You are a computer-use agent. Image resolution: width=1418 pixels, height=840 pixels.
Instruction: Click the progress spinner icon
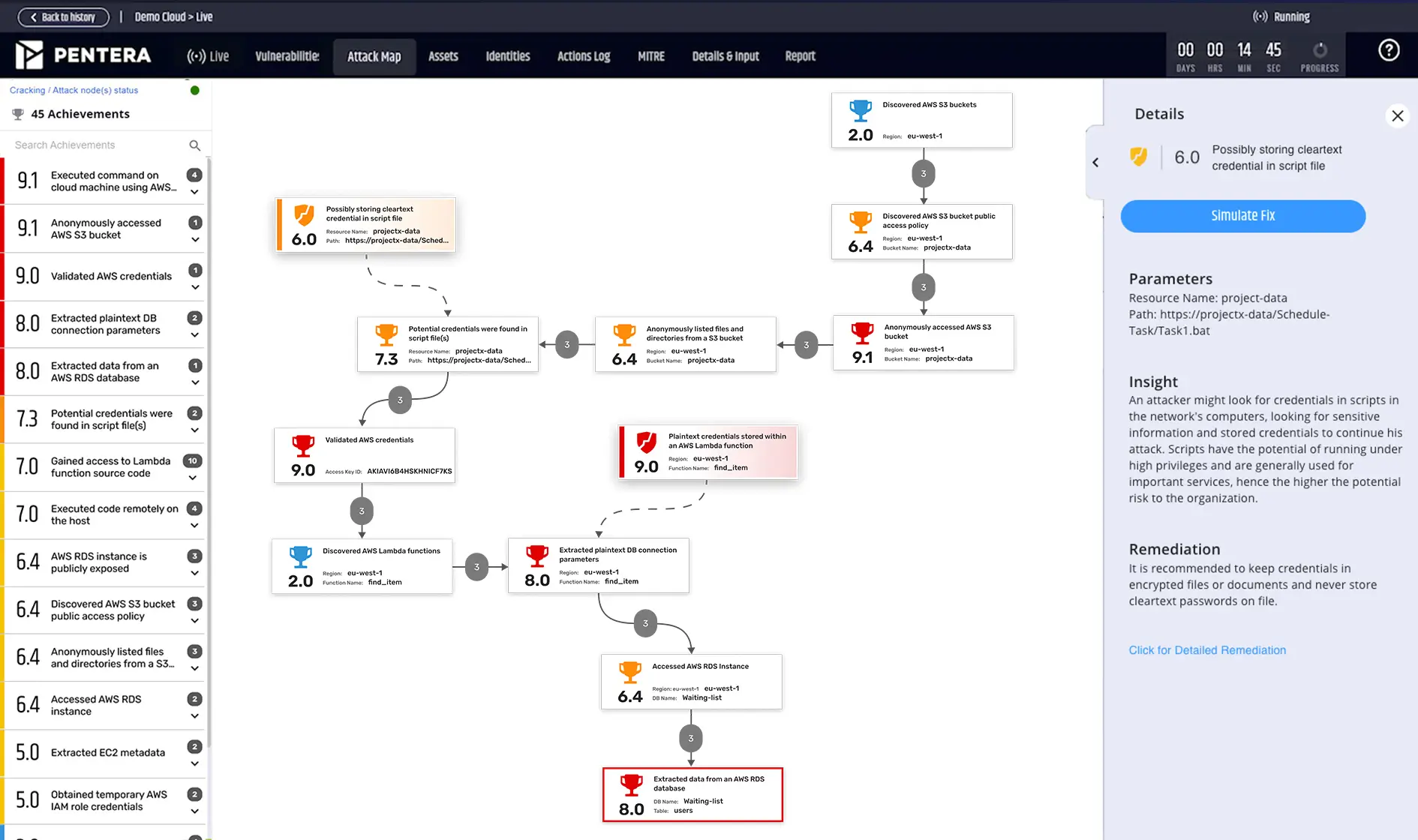pos(1320,50)
